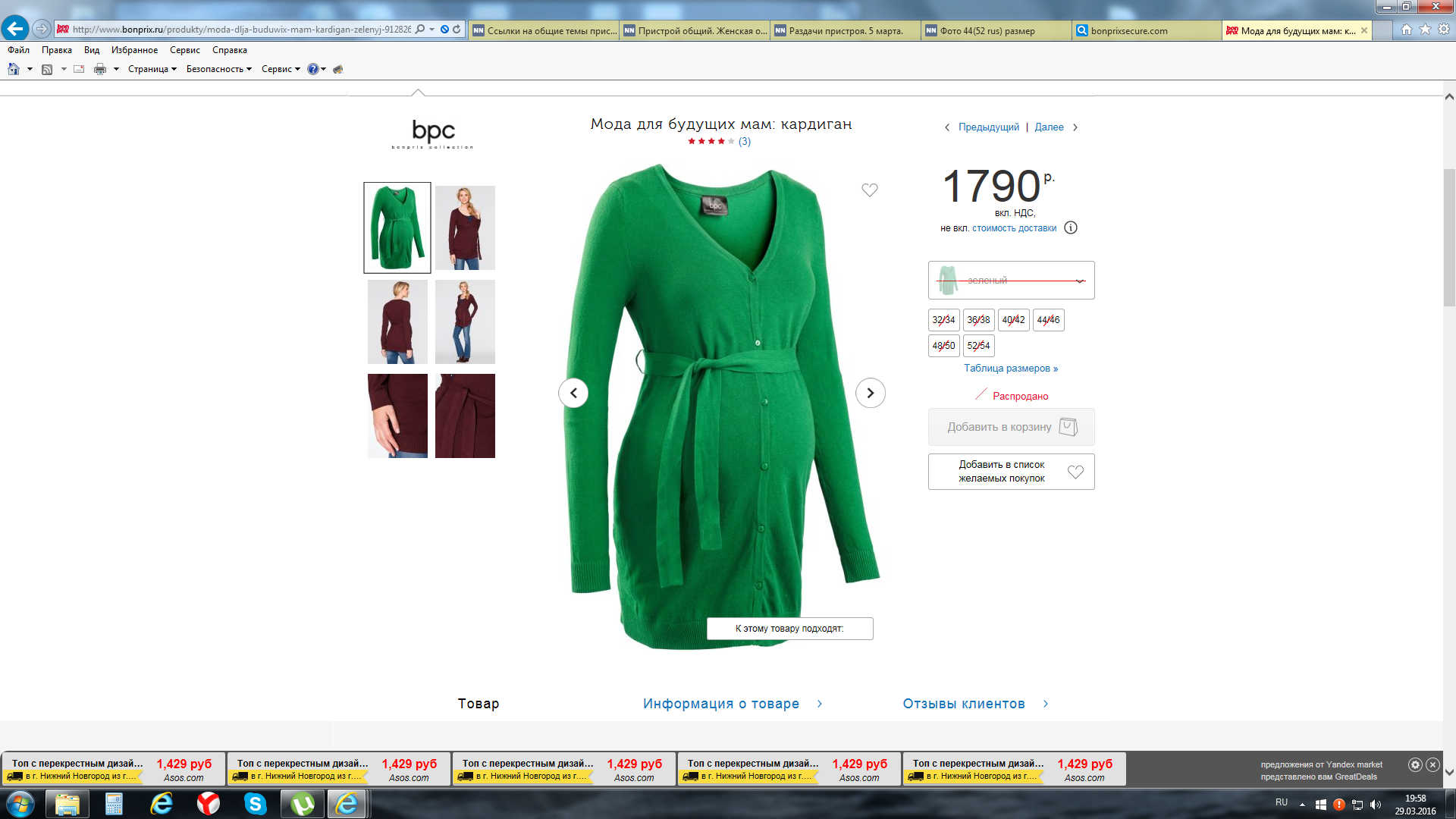Open the Вид menu
Screen dimensions: 1456x819
(x=92, y=50)
